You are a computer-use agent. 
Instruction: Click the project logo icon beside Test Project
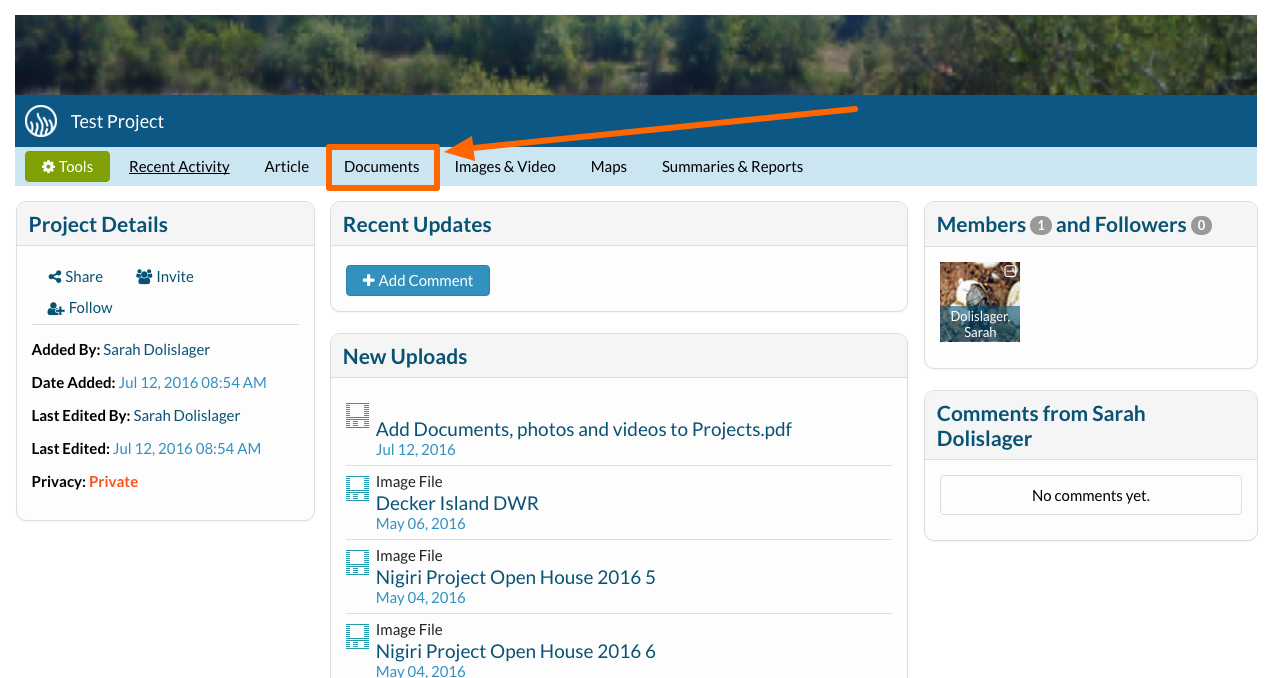41,121
